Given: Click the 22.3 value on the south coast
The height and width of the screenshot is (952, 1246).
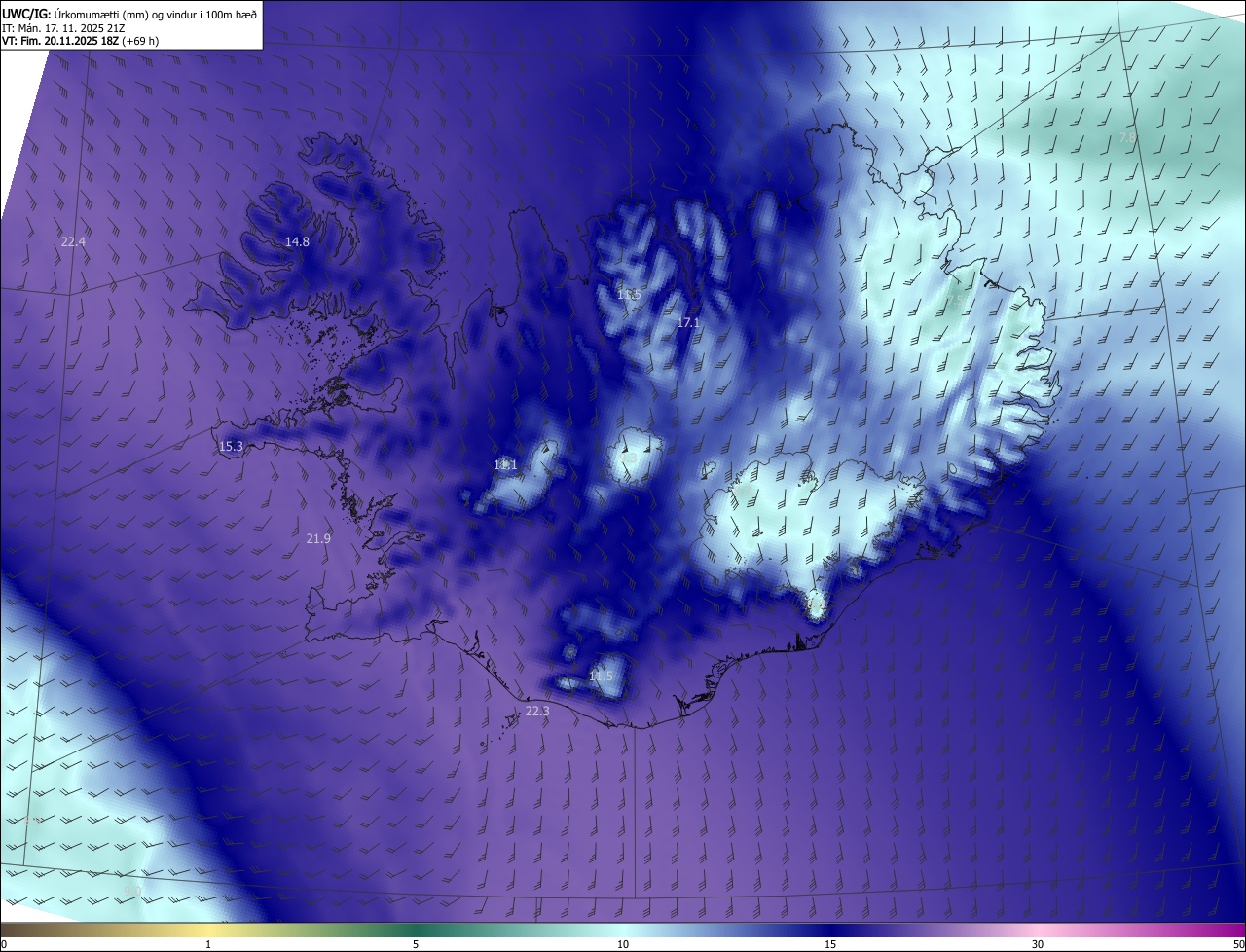Looking at the screenshot, I should (537, 712).
